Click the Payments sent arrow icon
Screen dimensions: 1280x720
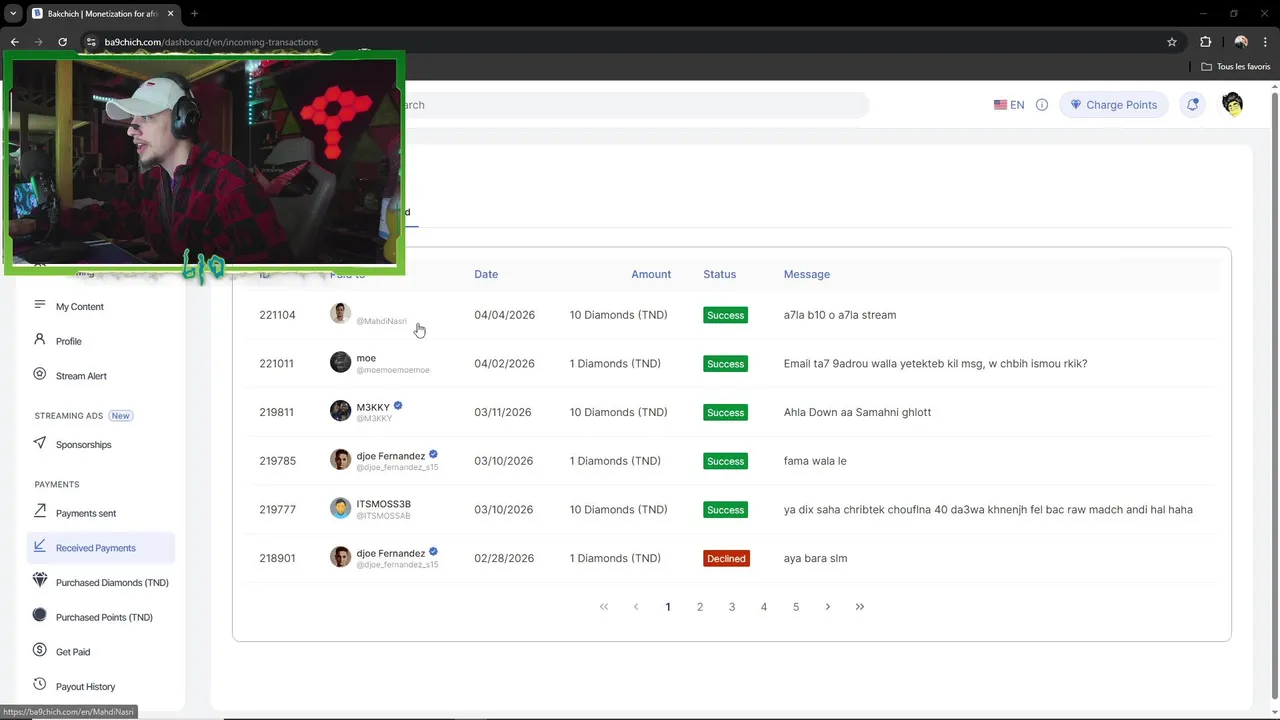pos(40,511)
